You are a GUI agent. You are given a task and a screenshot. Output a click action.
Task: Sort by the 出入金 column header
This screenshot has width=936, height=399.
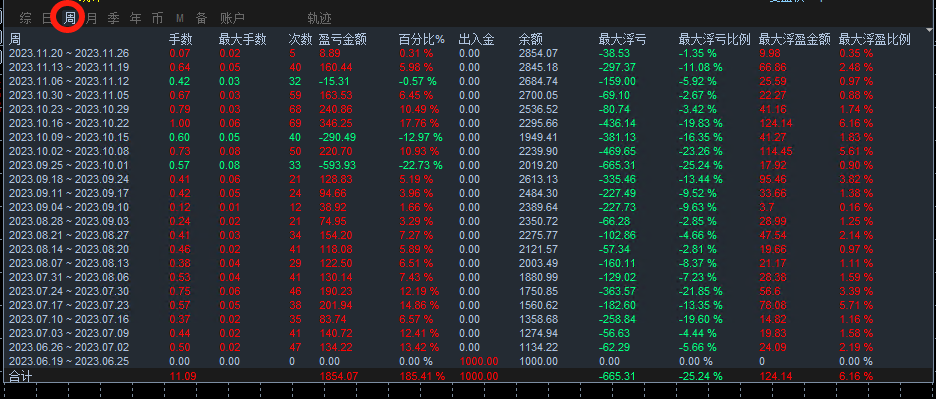pyautogui.click(x=476, y=40)
